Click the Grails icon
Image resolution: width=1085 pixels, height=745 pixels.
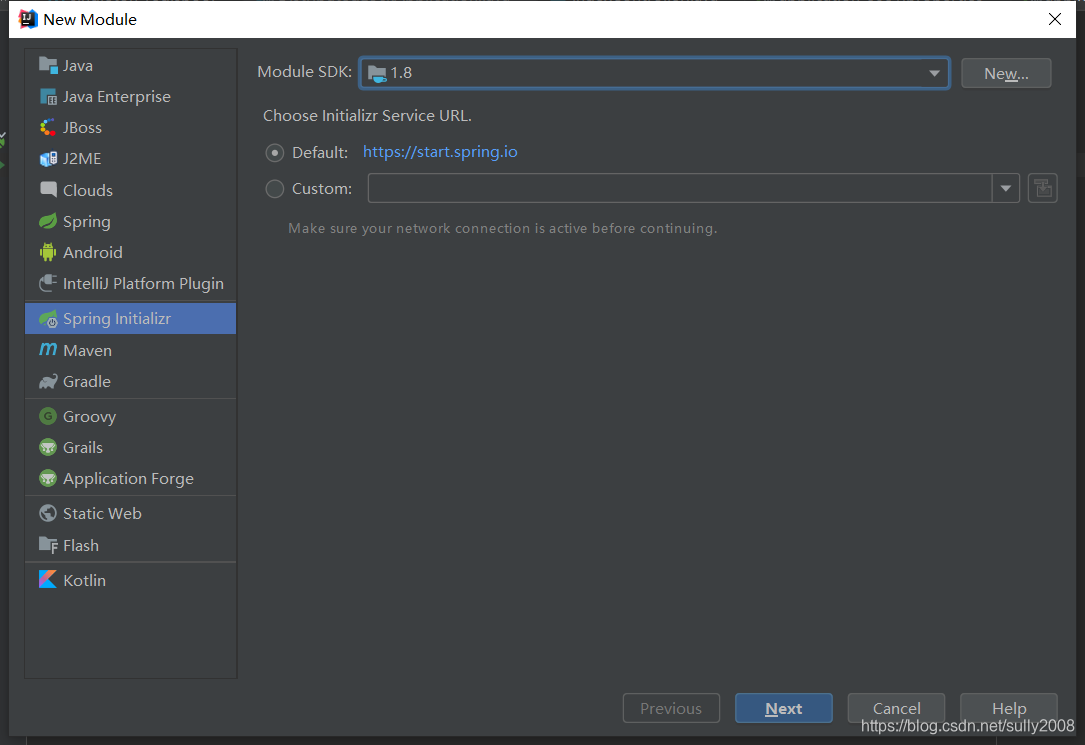click(x=48, y=448)
